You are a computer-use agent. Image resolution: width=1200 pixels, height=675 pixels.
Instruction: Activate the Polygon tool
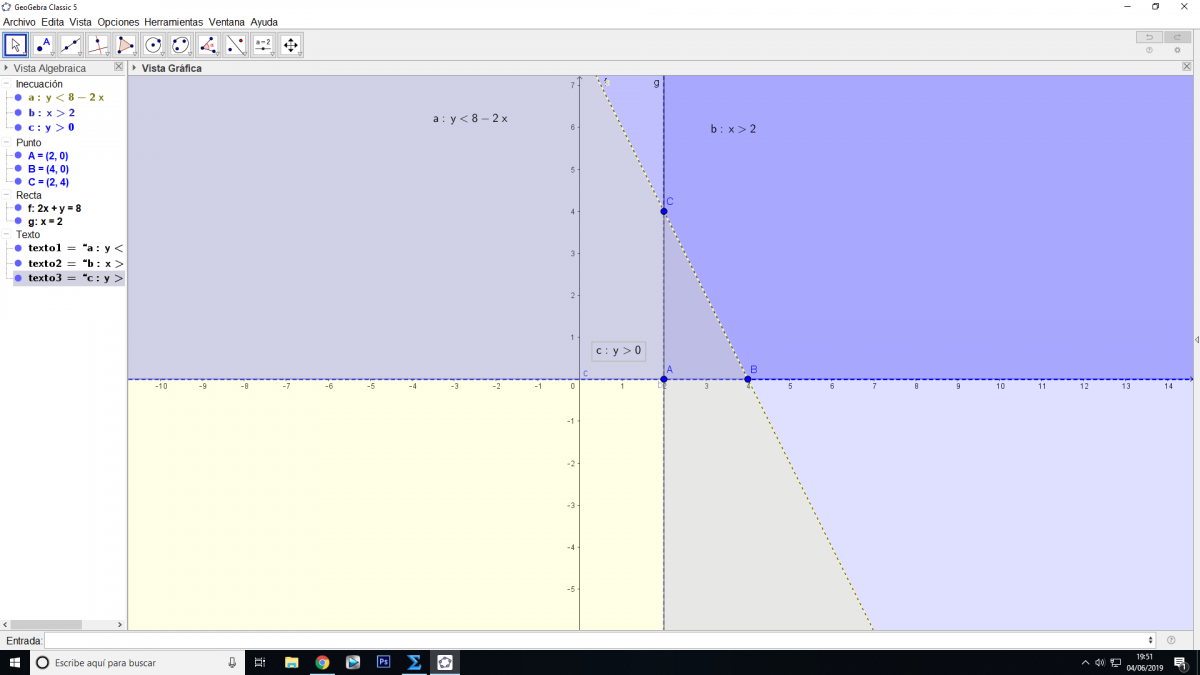[x=125, y=45]
